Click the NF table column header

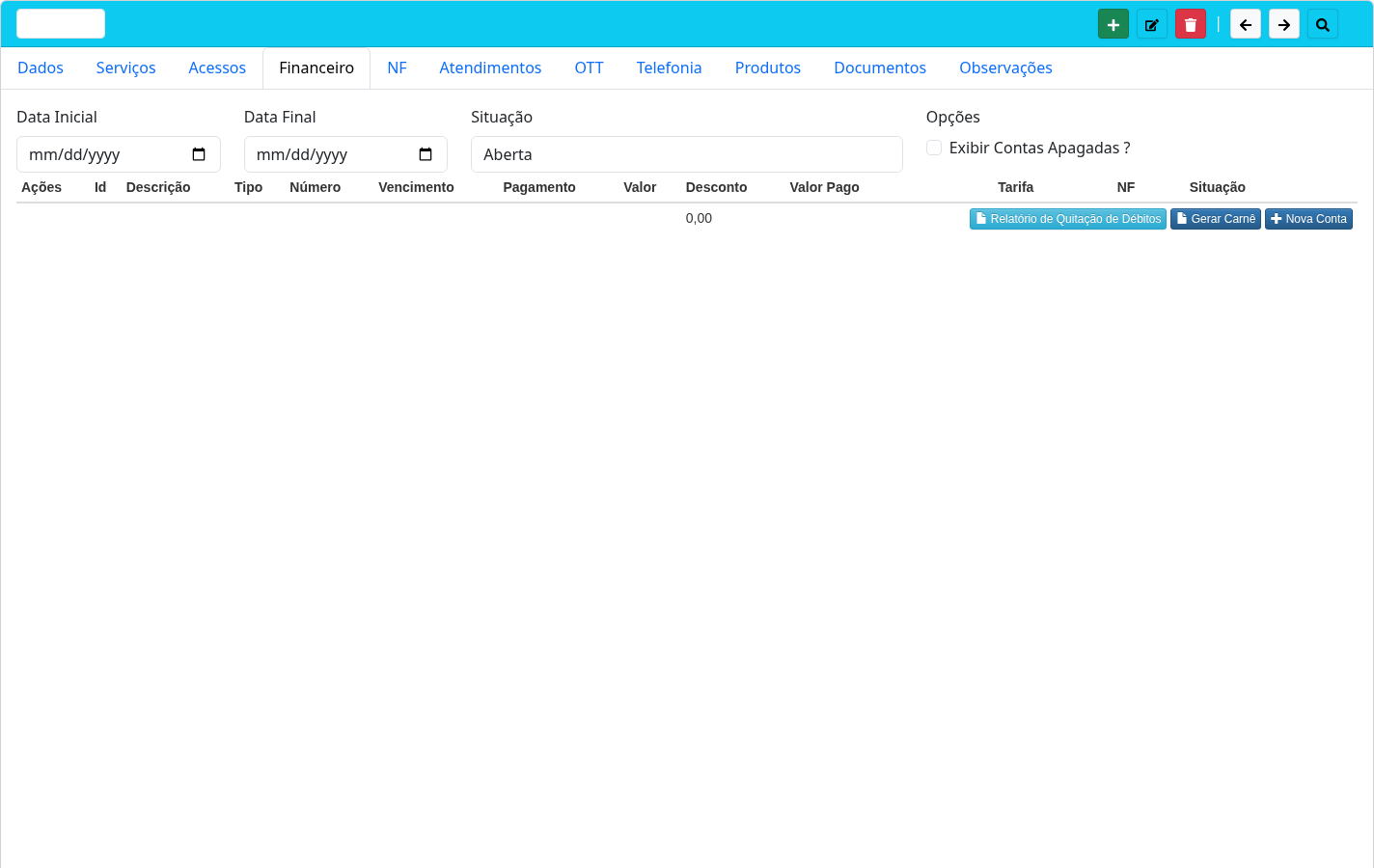[x=1126, y=187]
